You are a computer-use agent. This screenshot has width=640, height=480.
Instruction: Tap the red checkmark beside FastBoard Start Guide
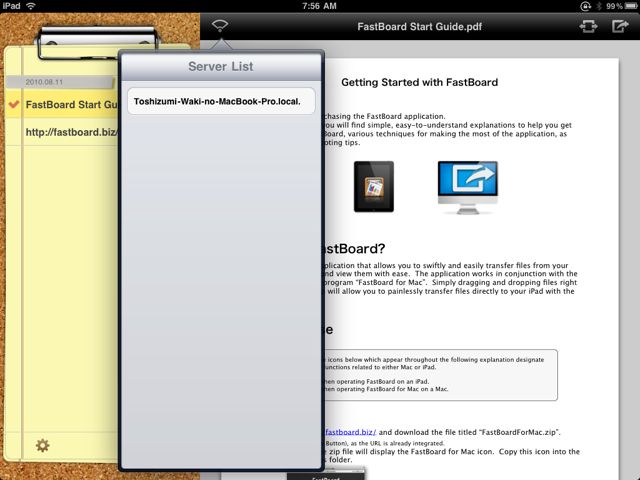[x=13, y=104]
